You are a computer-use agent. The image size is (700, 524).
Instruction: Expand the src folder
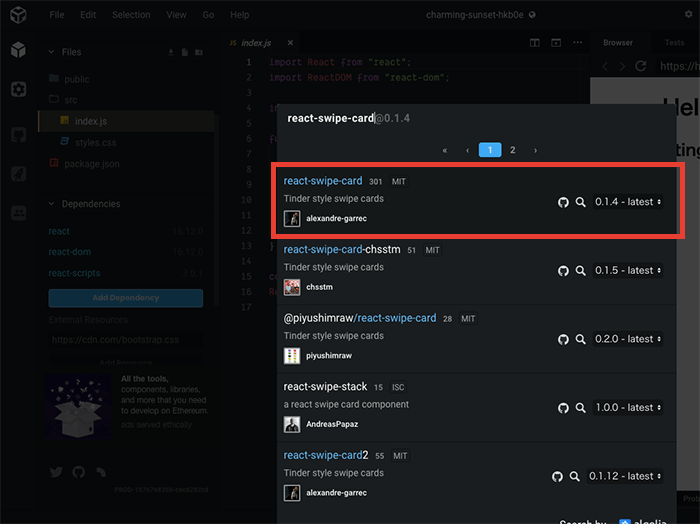point(63,100)
